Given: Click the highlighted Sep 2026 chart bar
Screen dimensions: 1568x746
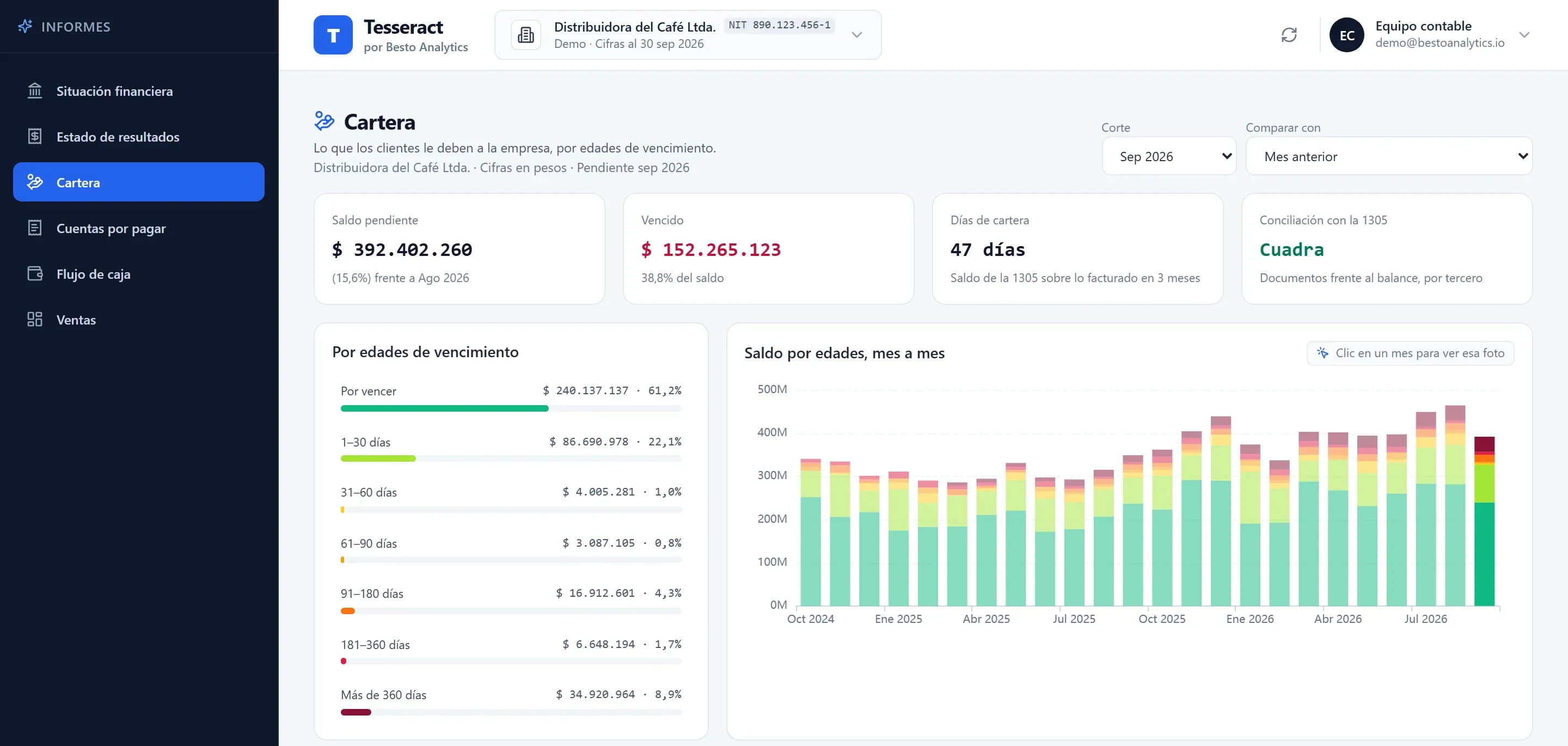Looking at the screenshot, I should point(1484,521).
